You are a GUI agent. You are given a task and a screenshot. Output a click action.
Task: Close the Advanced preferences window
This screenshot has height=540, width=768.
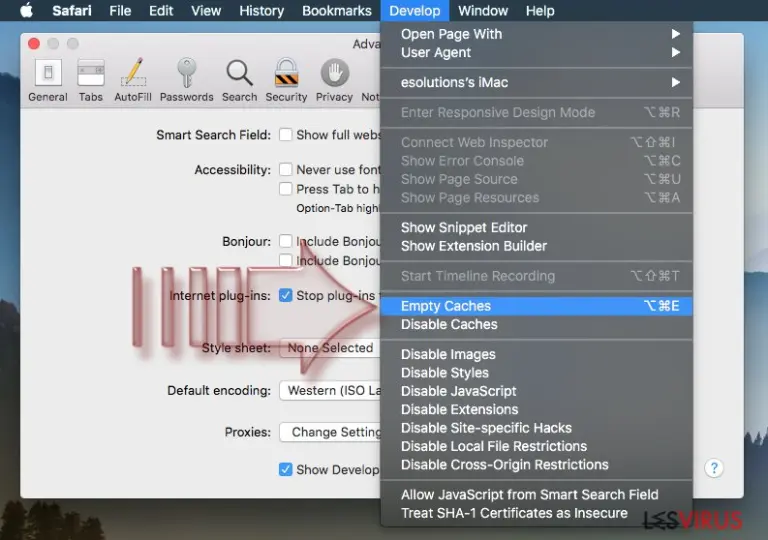pyautogui.click(x=34, y=44)
